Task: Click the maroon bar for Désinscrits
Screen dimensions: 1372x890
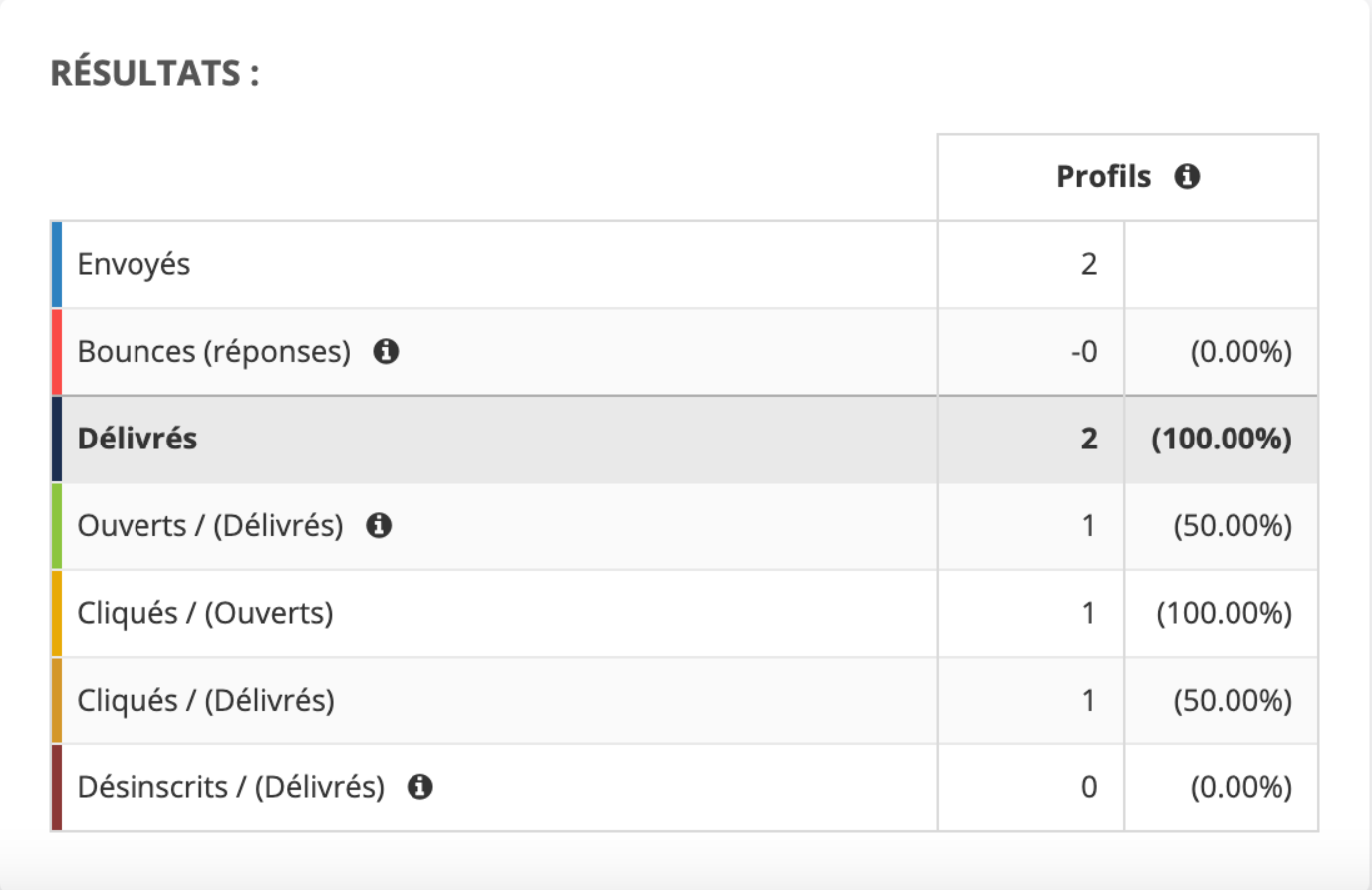Action: pos(57,787)
